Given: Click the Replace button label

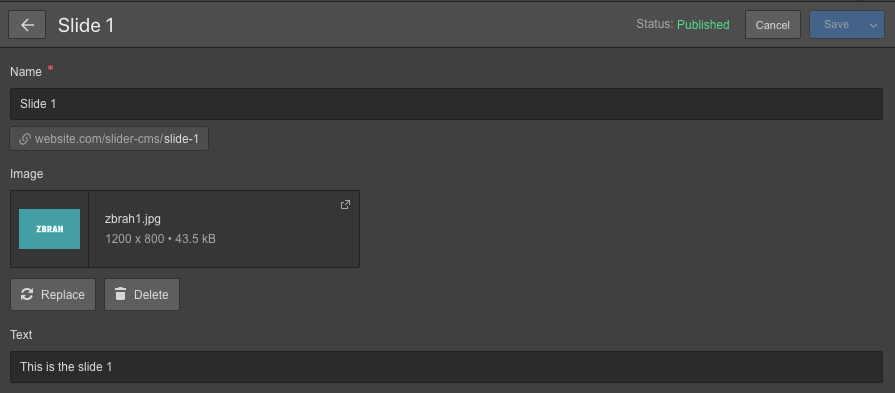Looking at the screenshot, I should tap(63, 295).
